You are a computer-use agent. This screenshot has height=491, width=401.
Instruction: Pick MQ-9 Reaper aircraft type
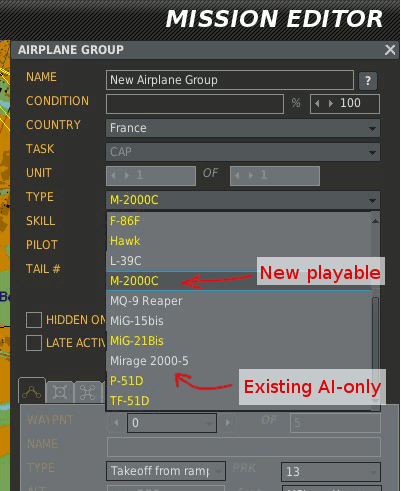[x=238, y=301]
